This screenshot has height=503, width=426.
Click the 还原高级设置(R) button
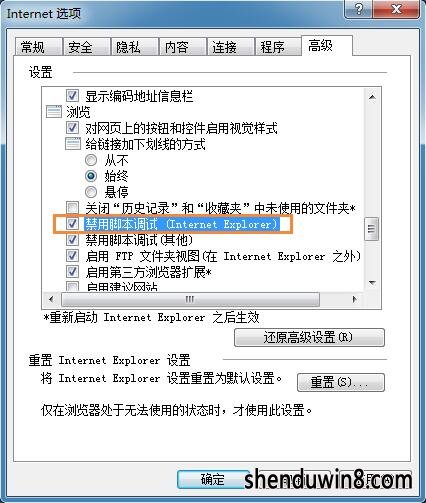[x=309, y=337]
